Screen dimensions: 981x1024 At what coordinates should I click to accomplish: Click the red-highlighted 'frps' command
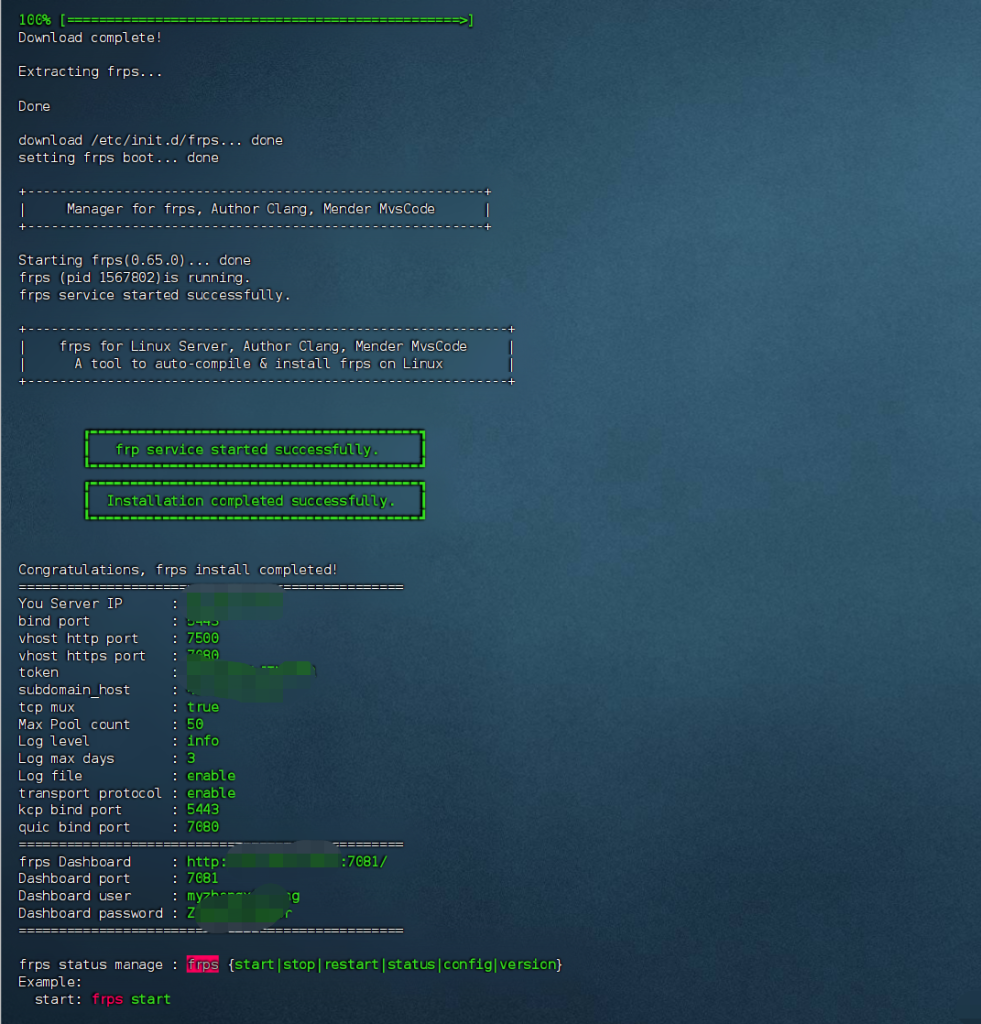(203, 965)
